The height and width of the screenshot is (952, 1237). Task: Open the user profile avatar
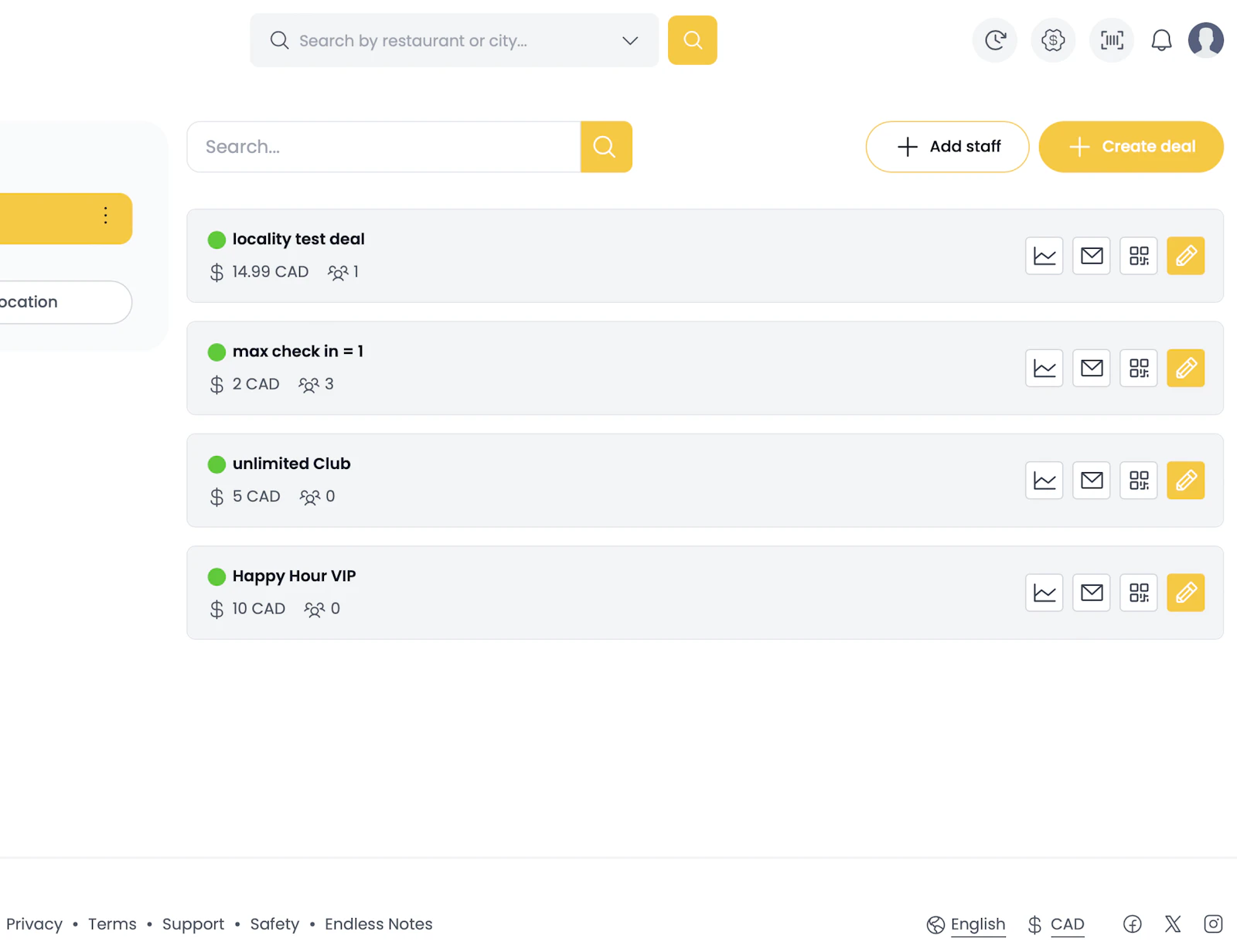click(x=1206, y=40)
